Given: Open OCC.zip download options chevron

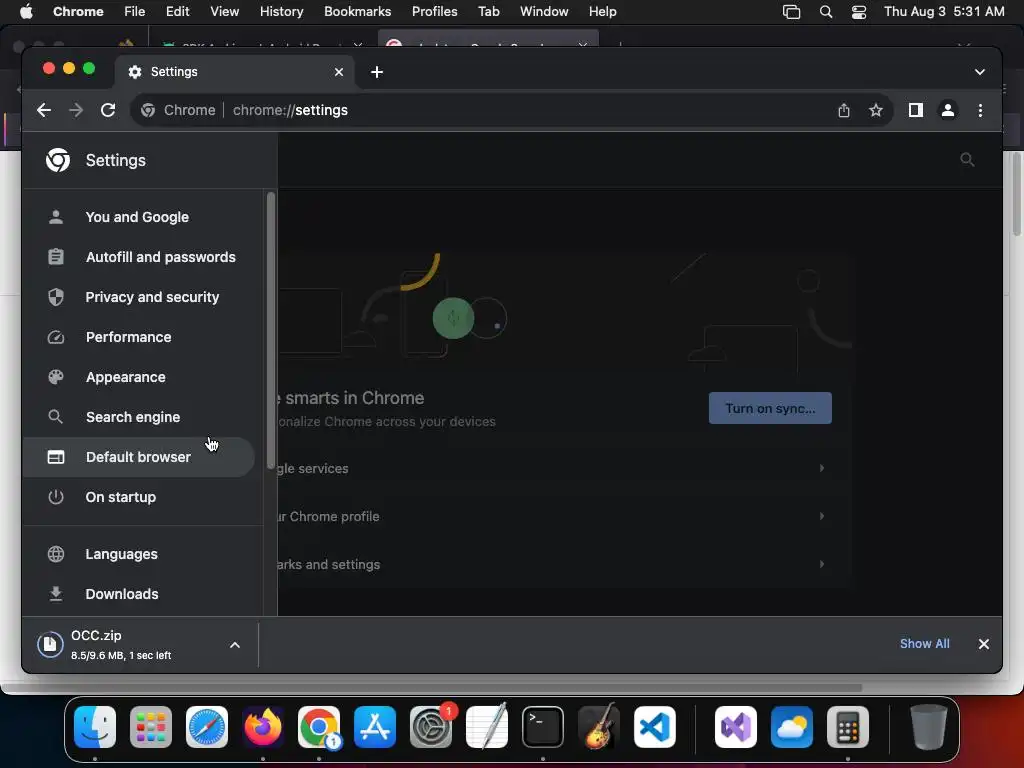Looking at the screenshot, I should point(235,645).
